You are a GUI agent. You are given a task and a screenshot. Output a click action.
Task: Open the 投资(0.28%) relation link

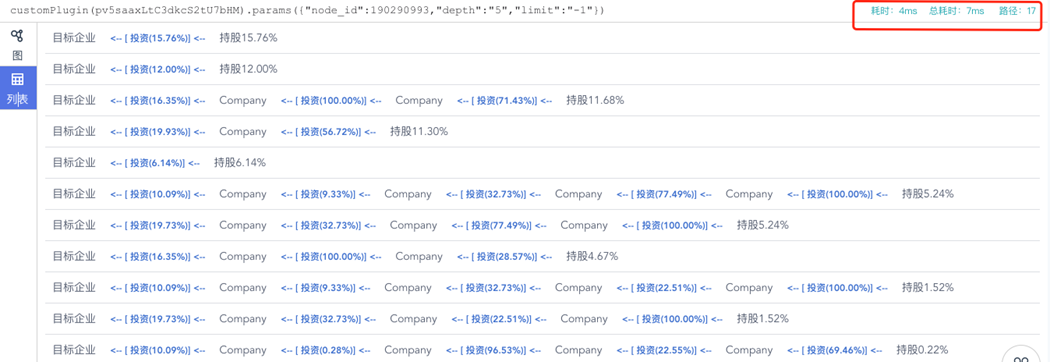tap(326, 351)
